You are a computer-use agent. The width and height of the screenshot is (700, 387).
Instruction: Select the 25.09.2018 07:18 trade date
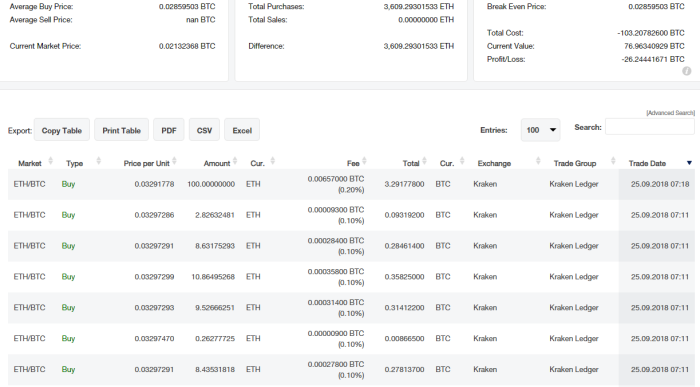[x=660, y=184]
